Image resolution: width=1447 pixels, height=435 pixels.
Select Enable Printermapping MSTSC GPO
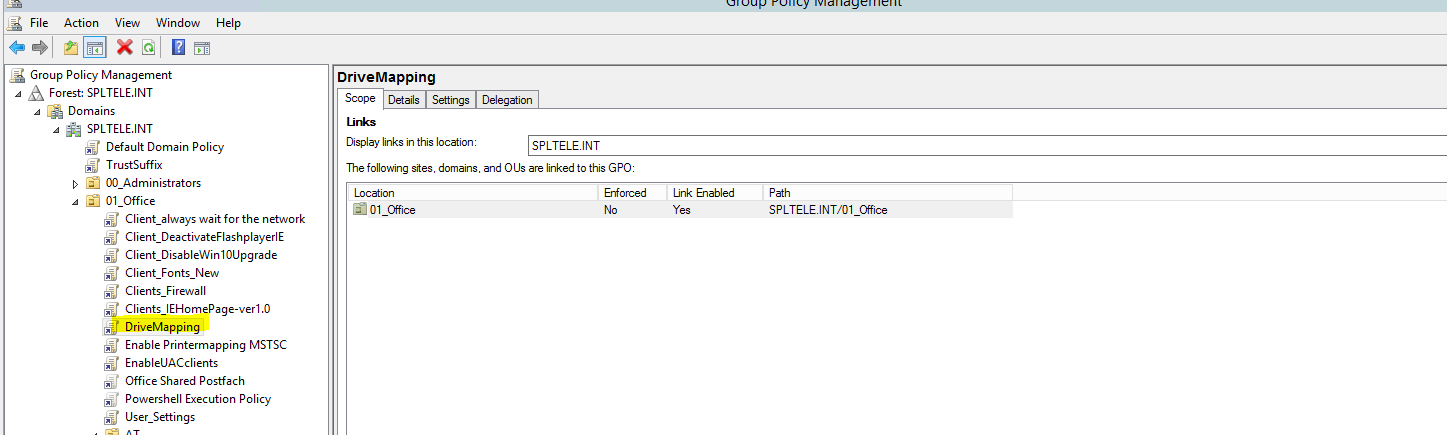(x=206, y=345)
